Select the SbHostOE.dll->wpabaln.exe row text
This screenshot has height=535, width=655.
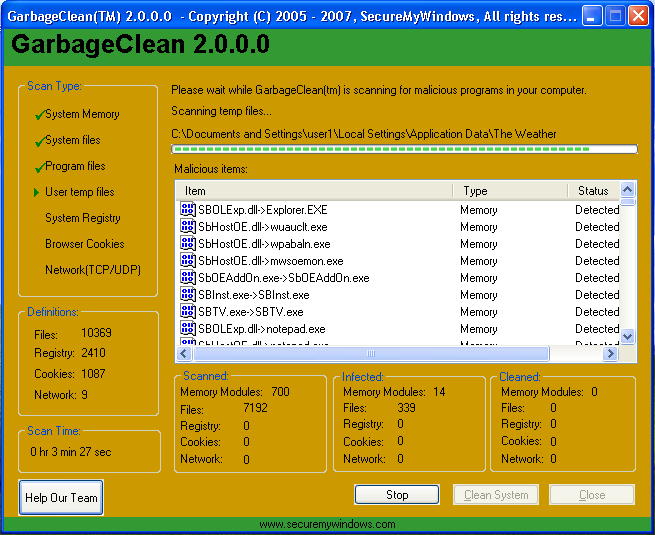tap(264, 244)
